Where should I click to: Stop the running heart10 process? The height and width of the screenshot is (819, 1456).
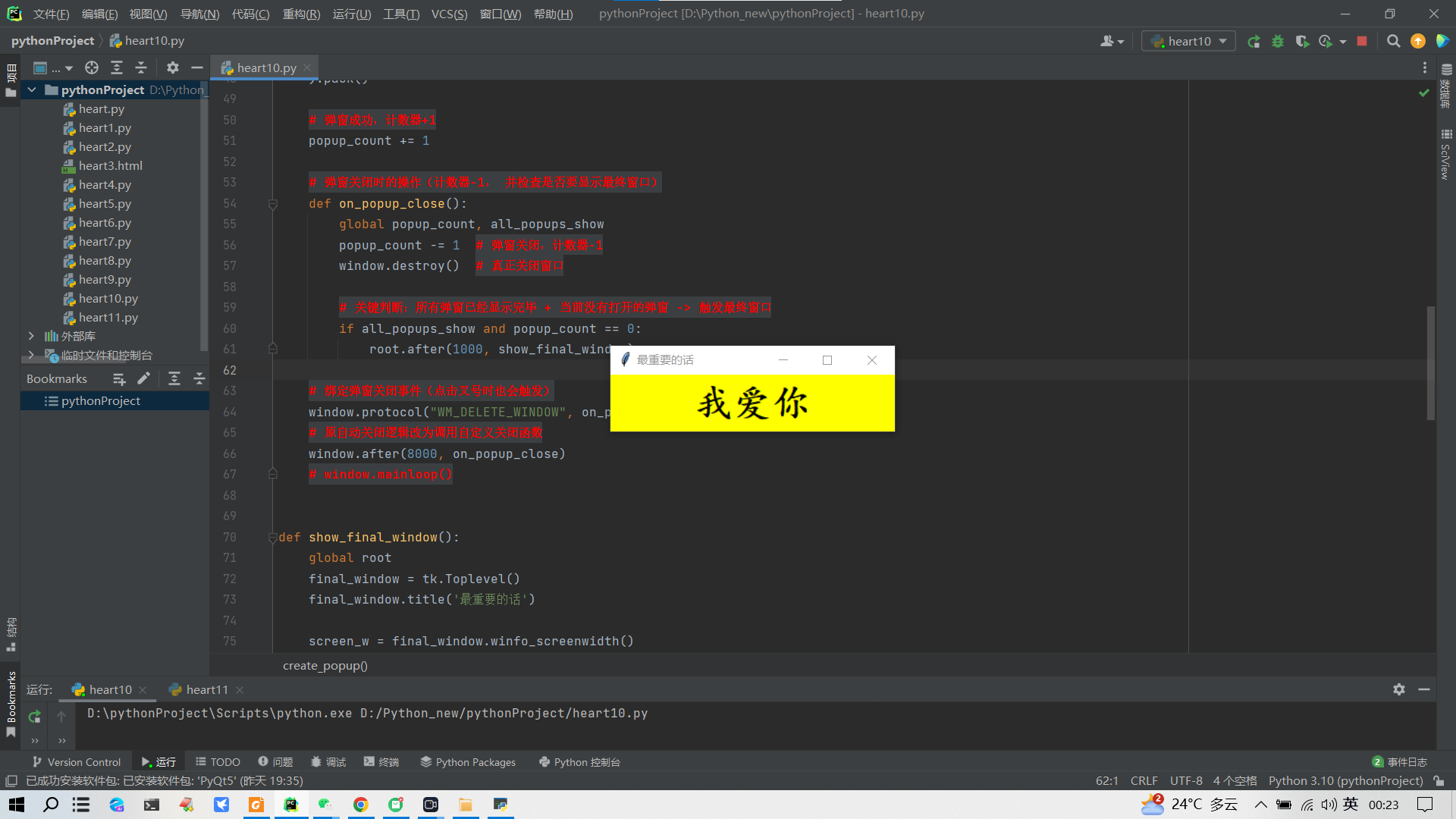[1362, 42]
